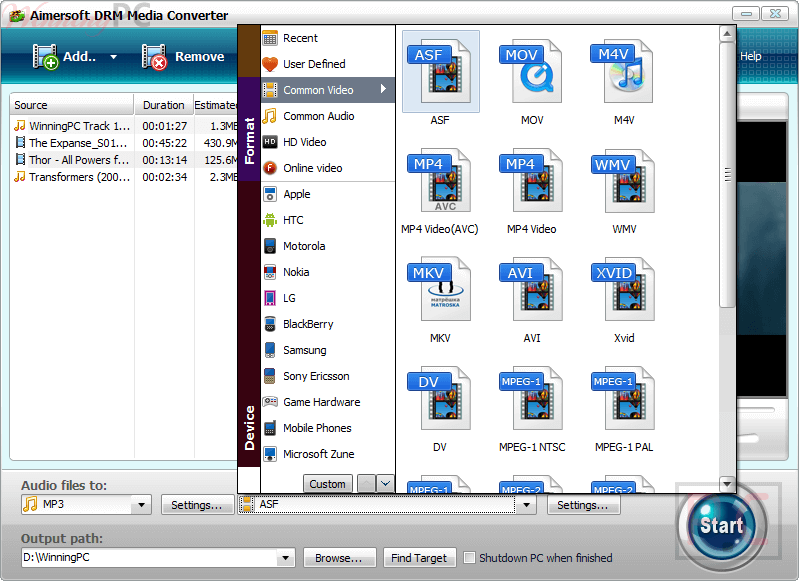The height and width of the screenshot is (582, 799).
Task: Open the HD Video category
Action: pos(328,142)
